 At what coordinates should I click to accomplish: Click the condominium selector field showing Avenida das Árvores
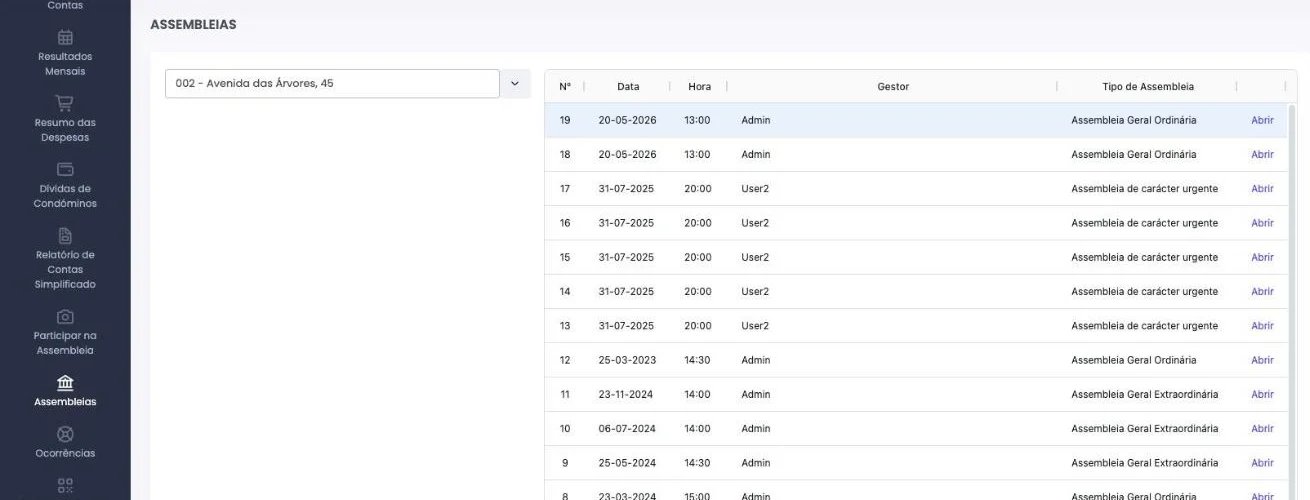click(332, 84)
